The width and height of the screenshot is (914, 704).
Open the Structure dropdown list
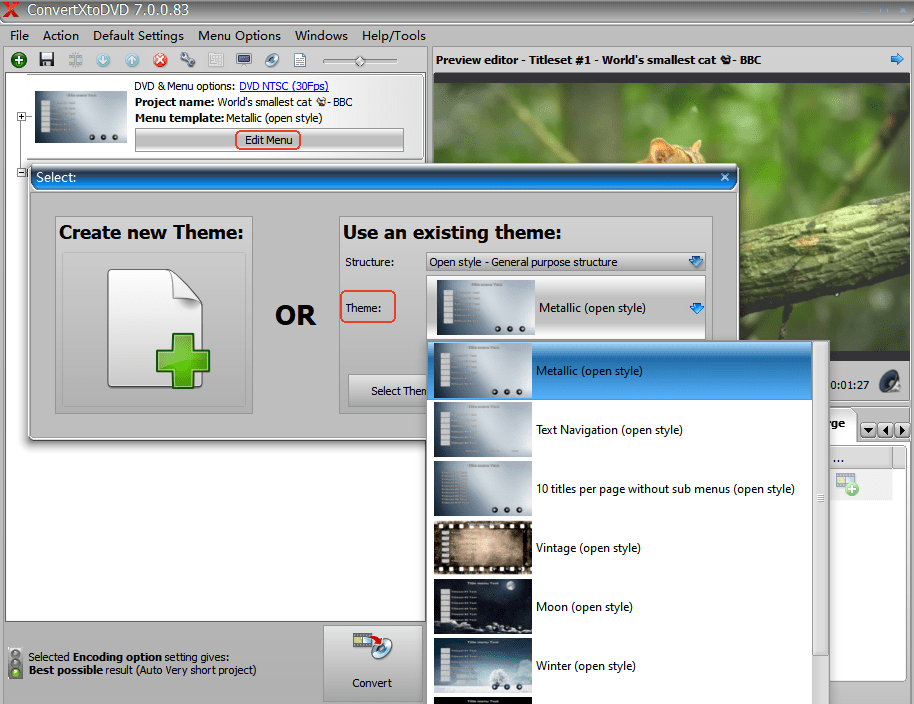[x=696, y=262]
